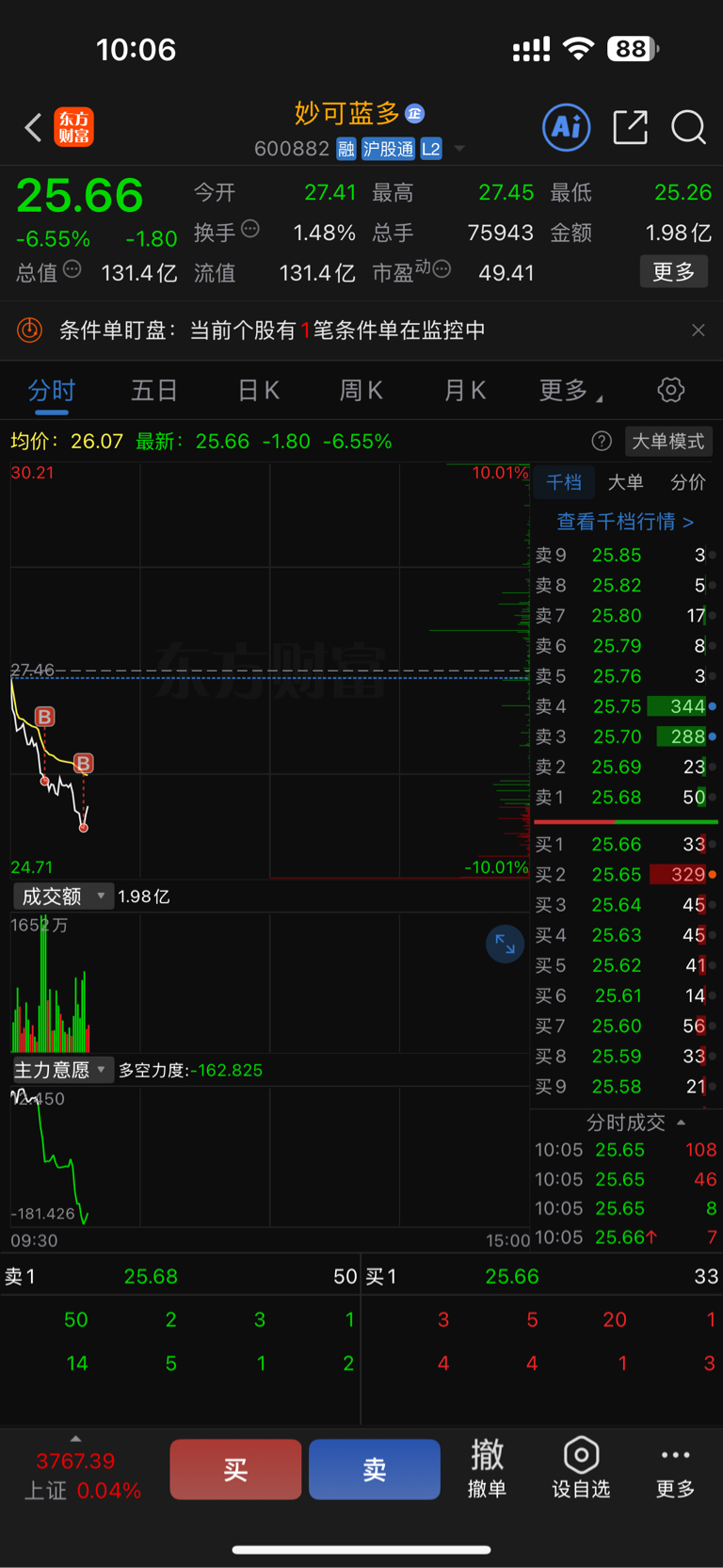Screen dimensions: 723x1568
Task: Open the 上证 3767.39 index ticker
Action: click(x=81, y=1476)
